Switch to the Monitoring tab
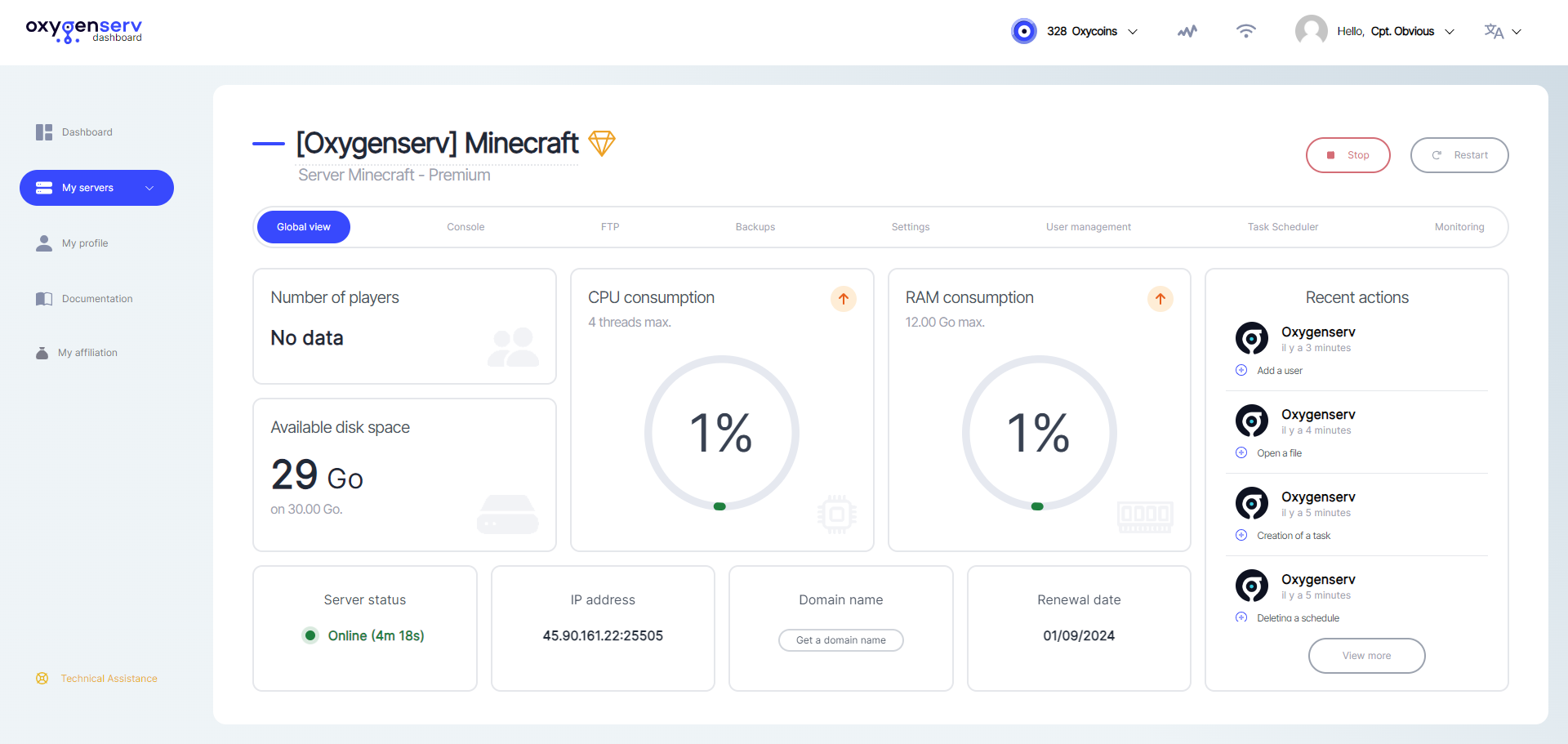Screen dimensions: 1568x744 1459,227
